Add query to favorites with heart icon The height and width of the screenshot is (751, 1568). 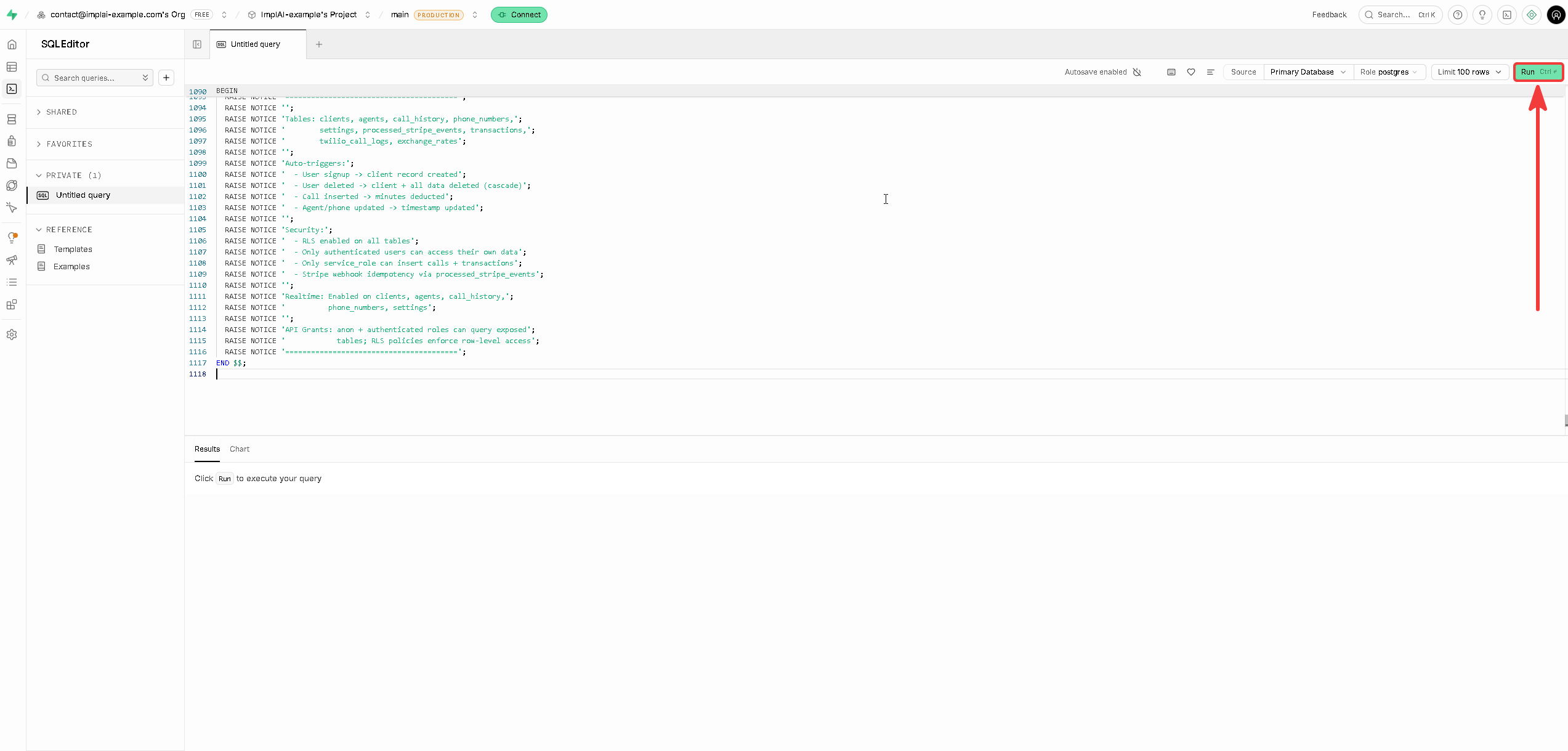pos(1191,72)
